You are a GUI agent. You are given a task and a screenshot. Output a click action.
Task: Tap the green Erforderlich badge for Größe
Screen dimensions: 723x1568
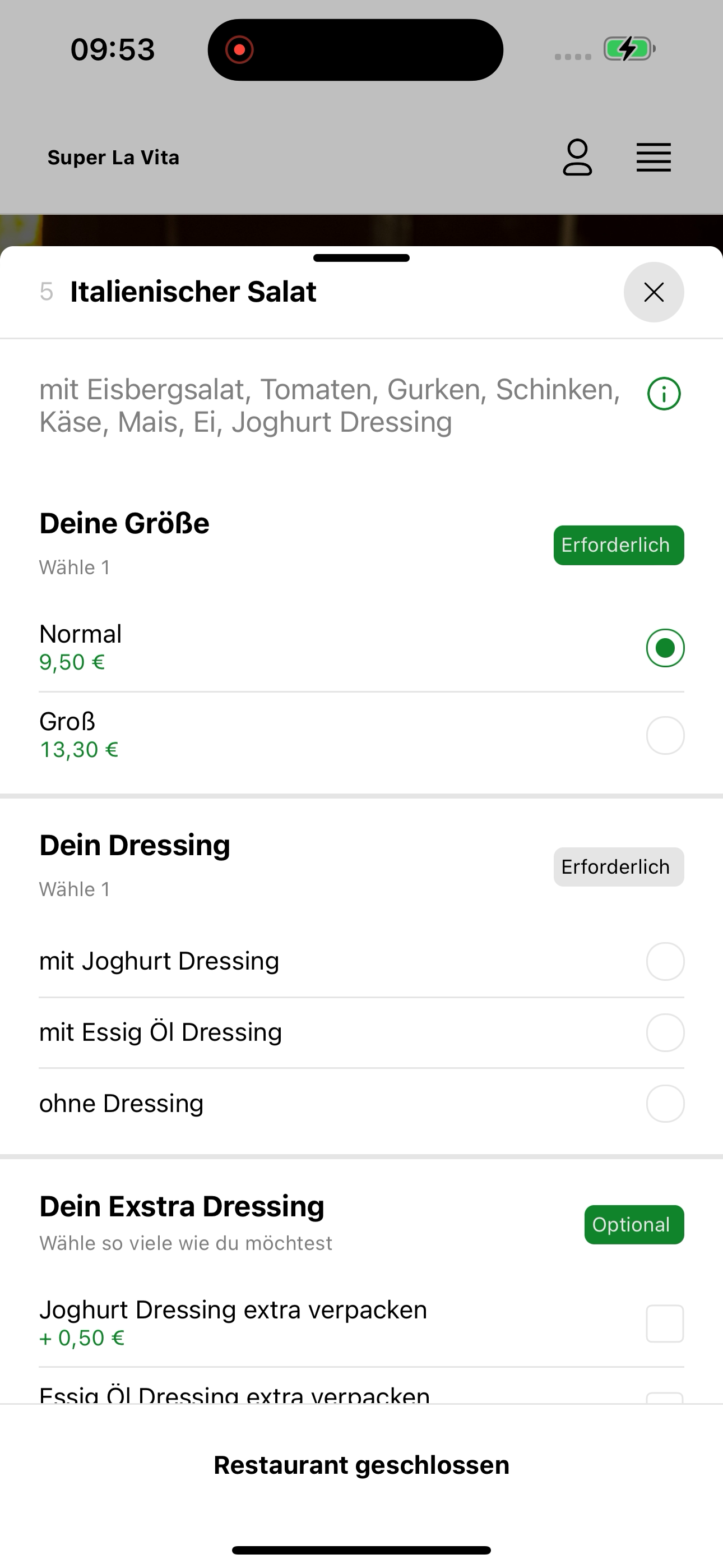pos(618,545)
